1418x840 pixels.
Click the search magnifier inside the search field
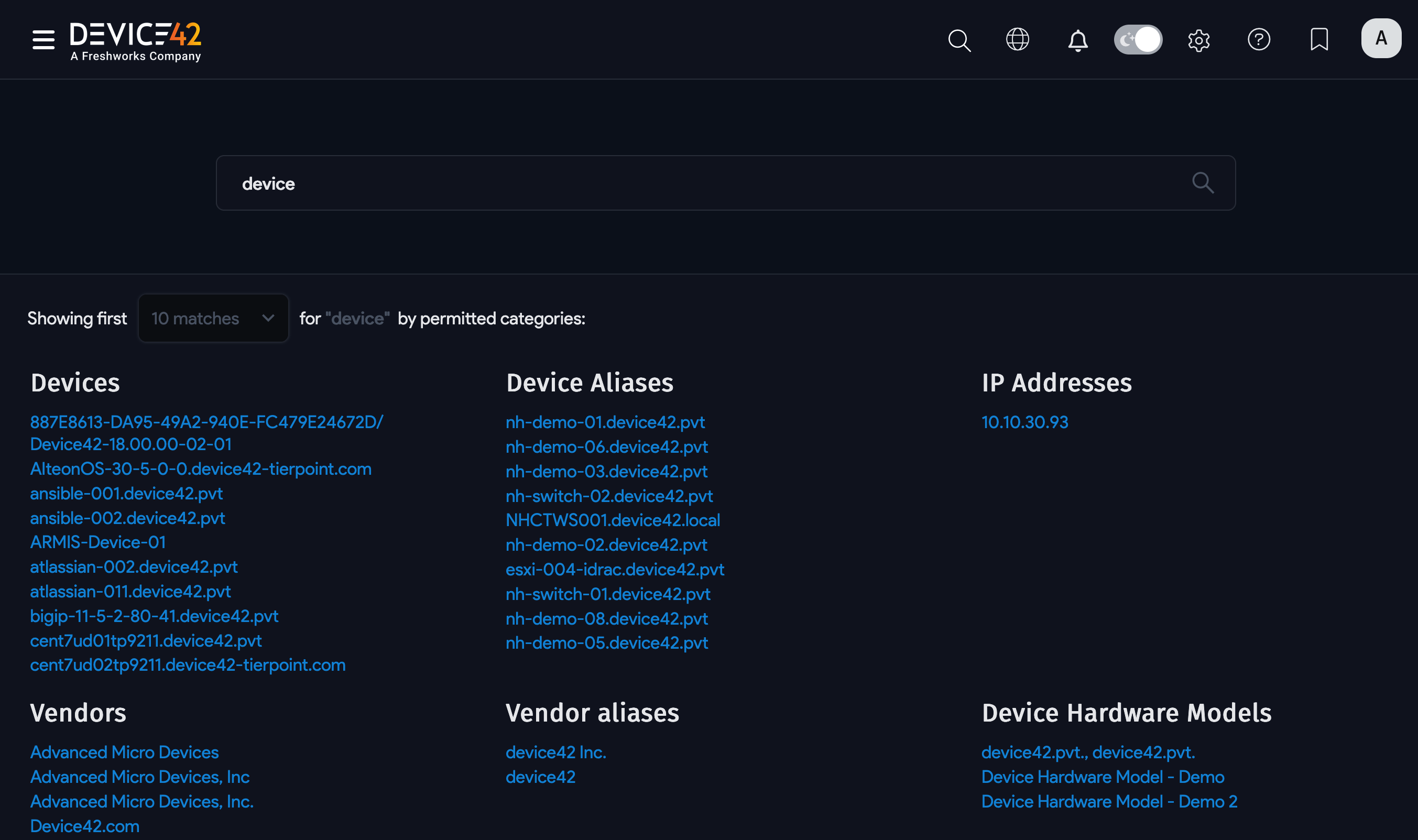tap(1204, 183)
